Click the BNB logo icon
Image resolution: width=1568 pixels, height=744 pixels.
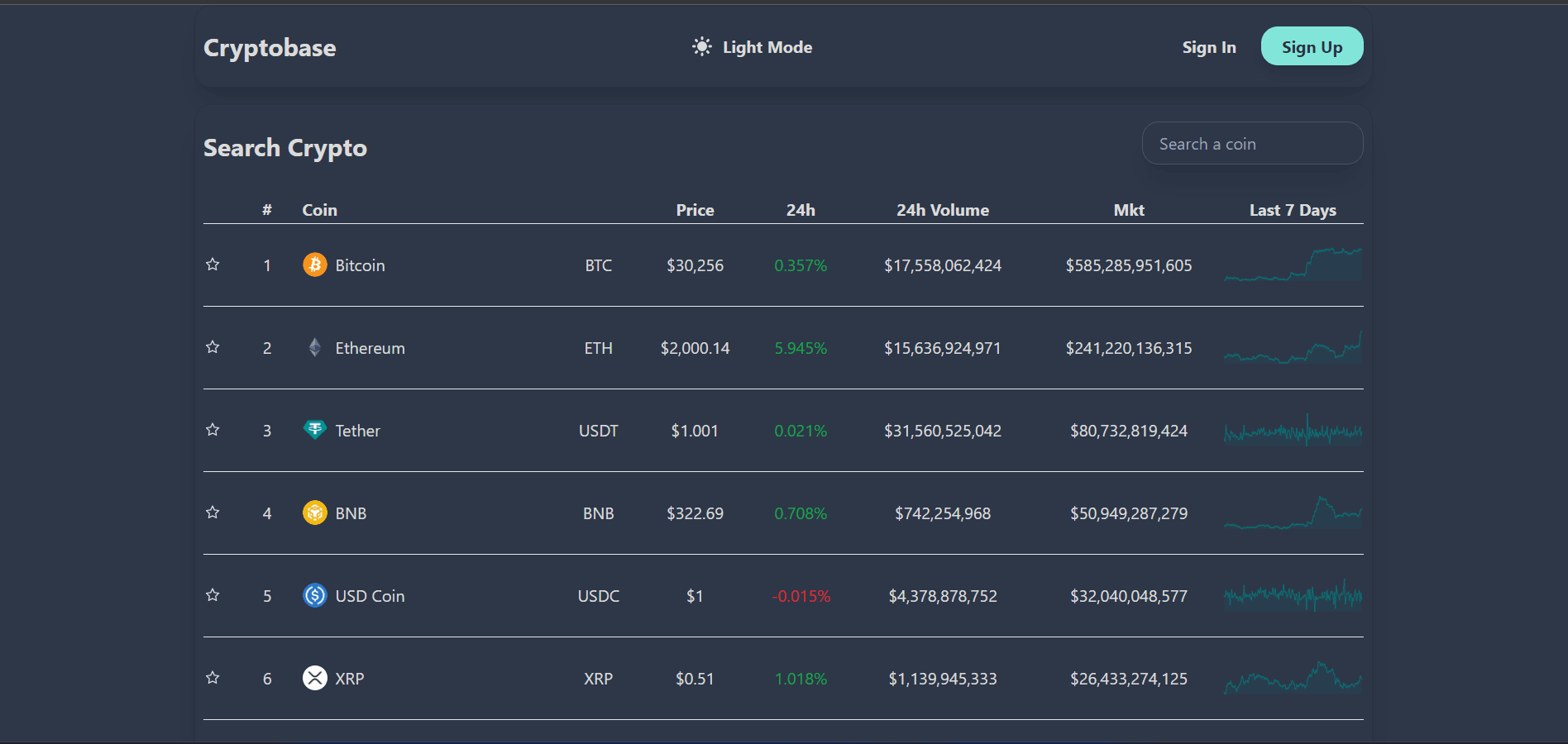(314, 513)
